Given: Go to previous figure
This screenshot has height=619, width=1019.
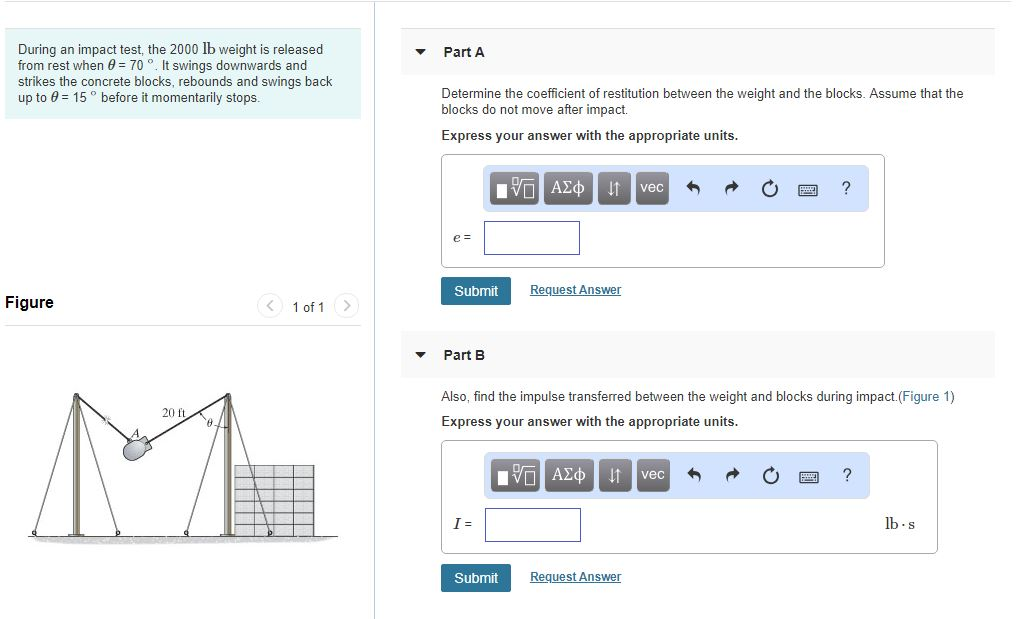Looking at the screenshot, I should point(270,306).
